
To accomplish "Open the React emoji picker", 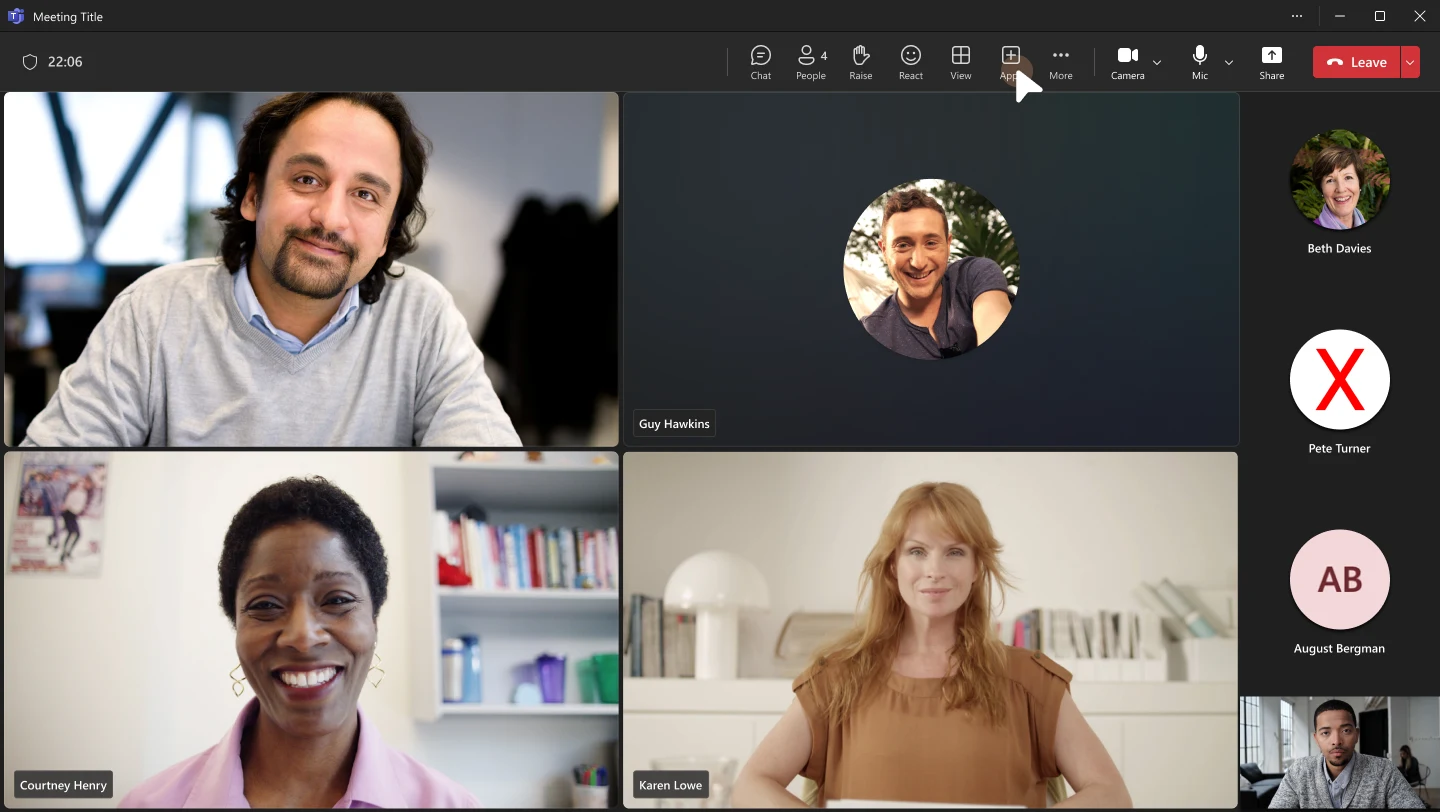I will pos(911,62).
